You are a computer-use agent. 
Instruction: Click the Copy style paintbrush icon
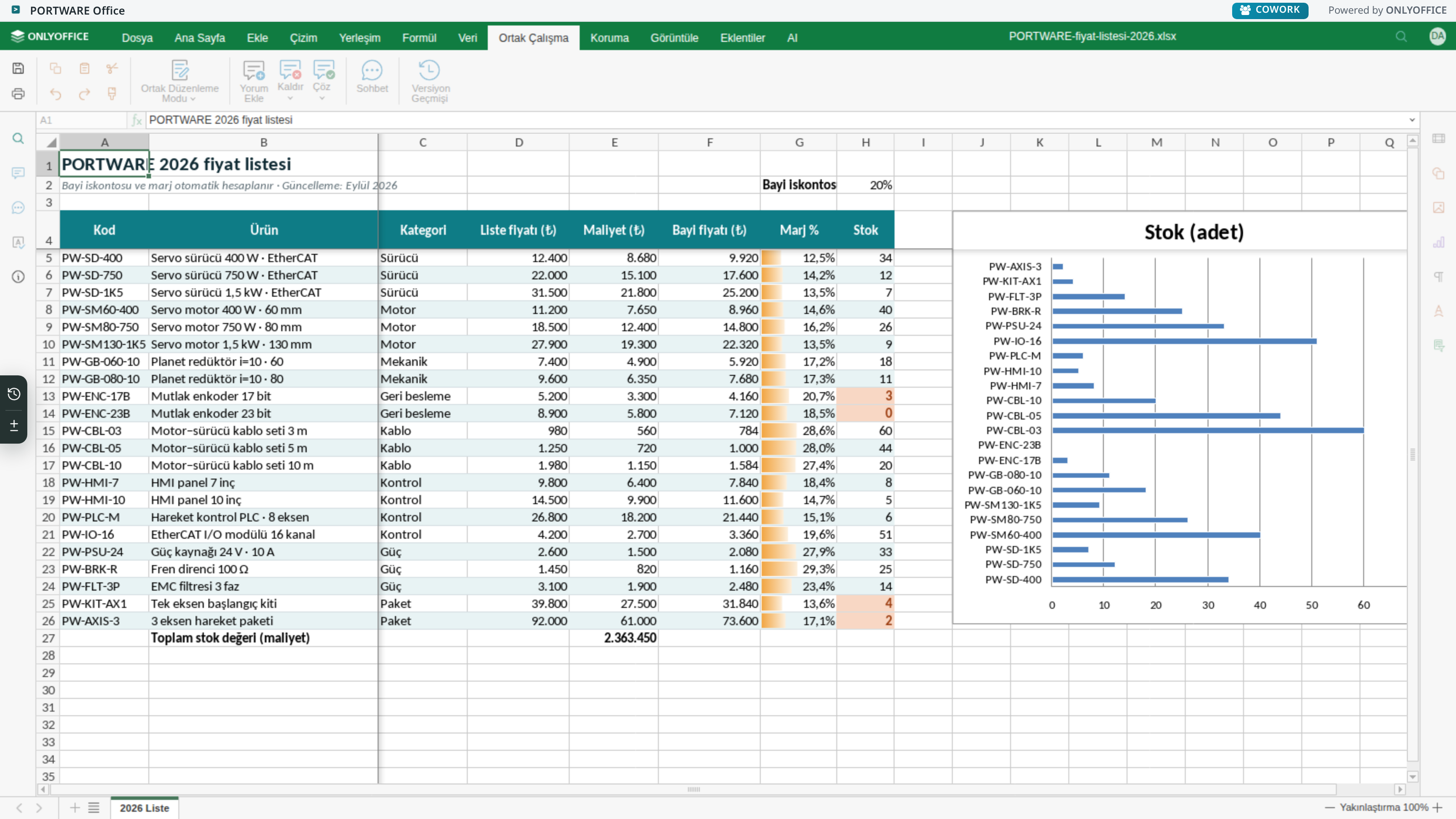112,94
